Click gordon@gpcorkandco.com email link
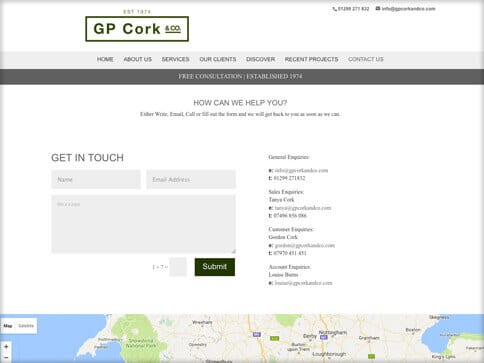Image resolution: width=484 pixels, height=363 pixels. pyautogui.click(x=305, y=245)
